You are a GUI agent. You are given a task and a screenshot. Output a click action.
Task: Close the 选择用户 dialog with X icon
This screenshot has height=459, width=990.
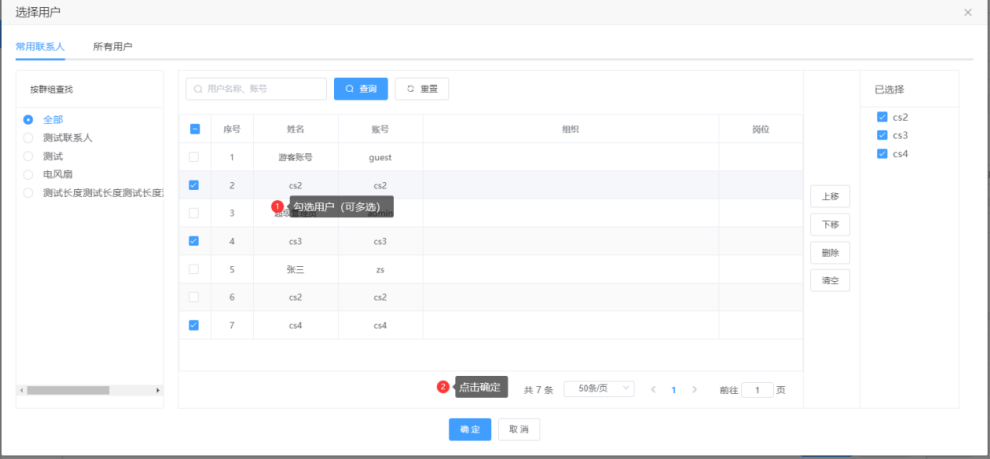click(x=967, y=12)
